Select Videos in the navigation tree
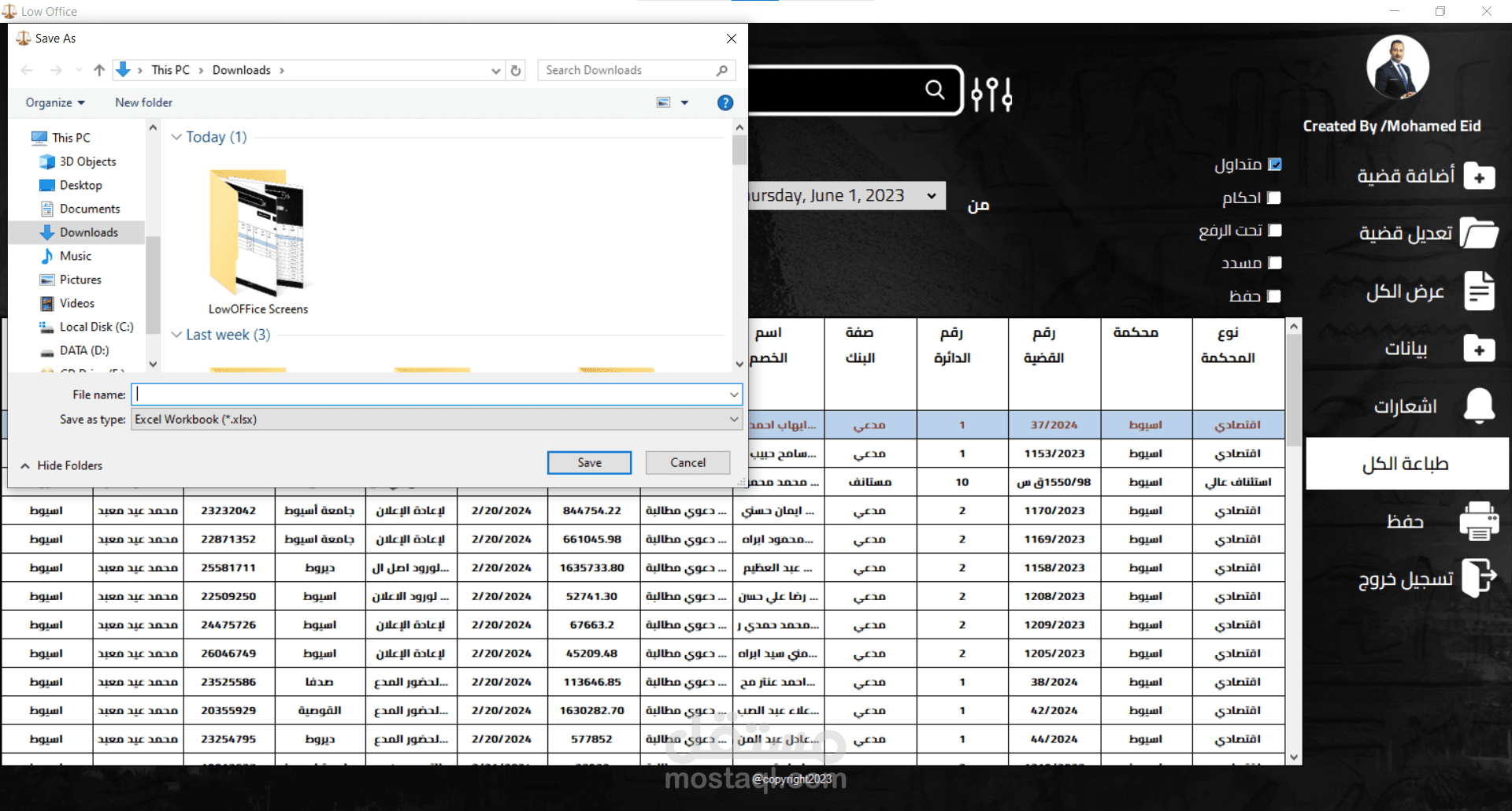Viewport: 1512px width, 811px height. [76, 303]
